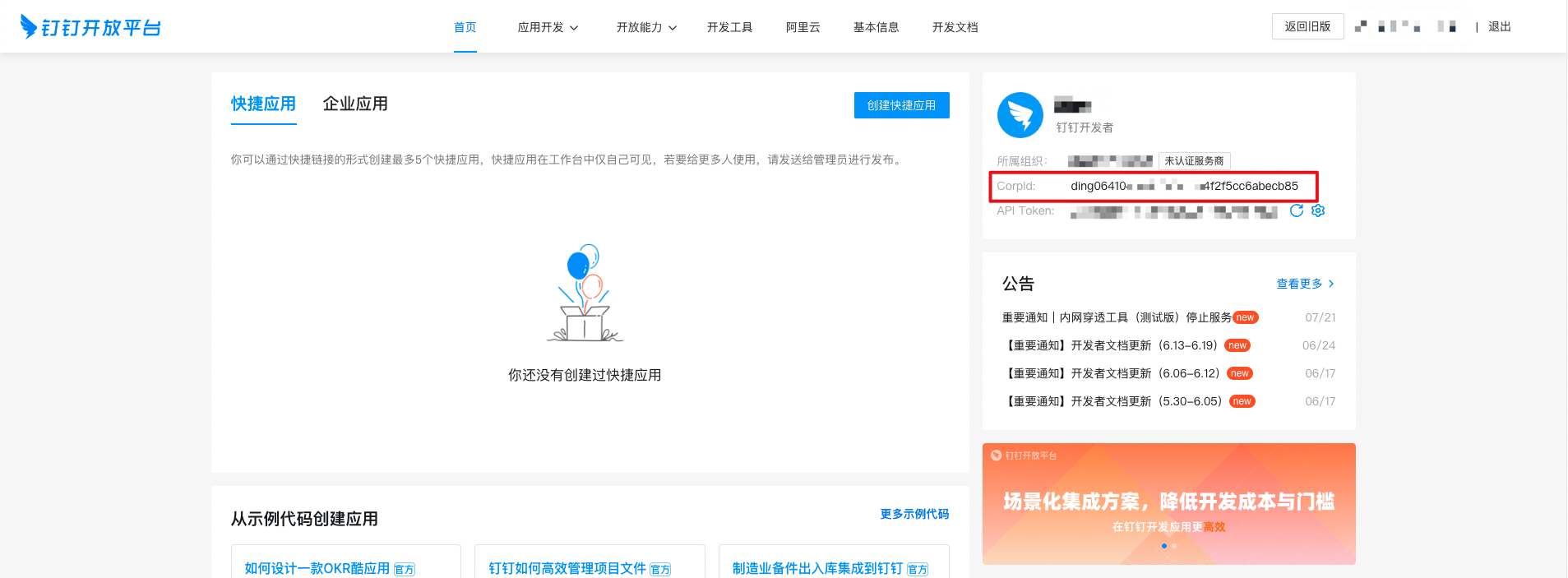
Task: Click the 公告 section heading
Action: click(x=1018, y=284)
